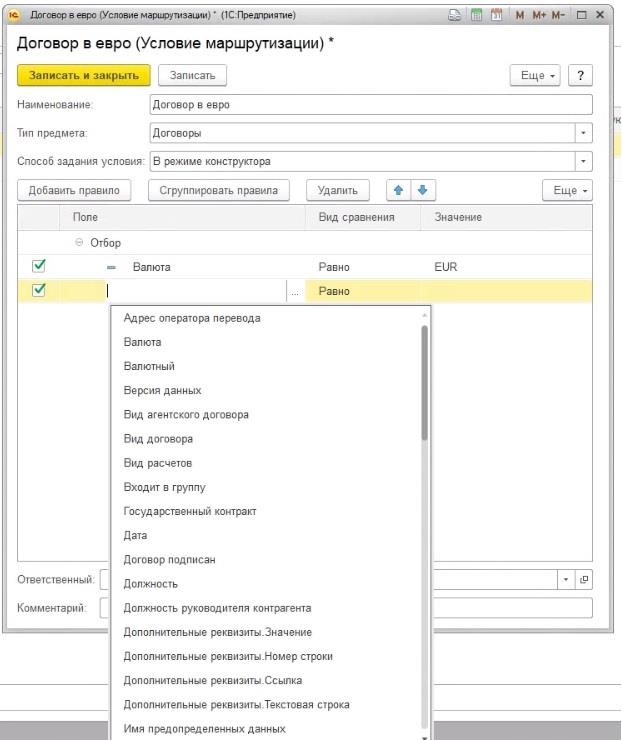The width and height of the screenshot is (622, 740).
Task: Pick Договор подписан from the list
Action: pos(169,560)
